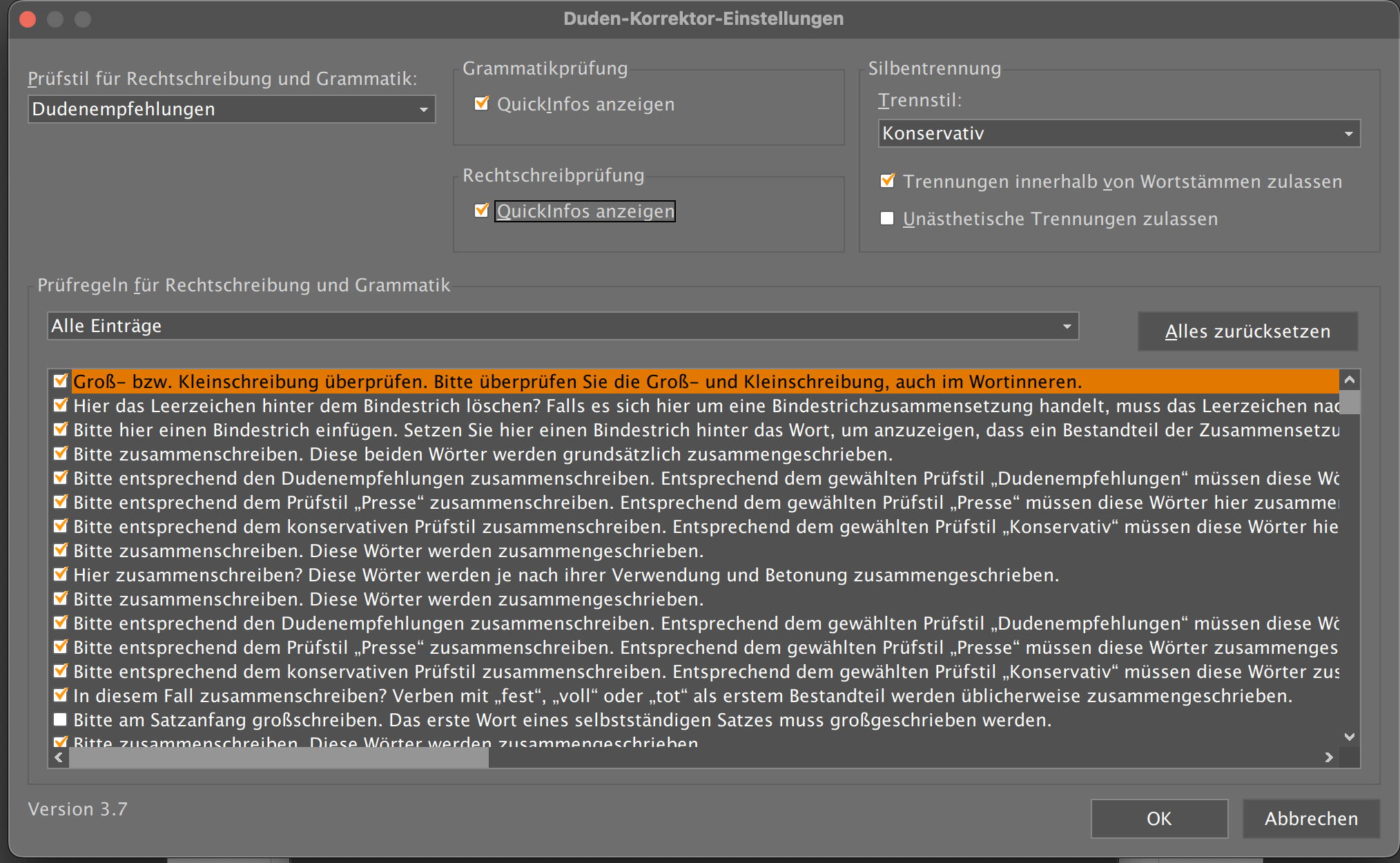1400x863 pixels.
Task: Disable Trennungen innerhalb von Wortstämmen zulassen
Action: click(x=888, y=181)
